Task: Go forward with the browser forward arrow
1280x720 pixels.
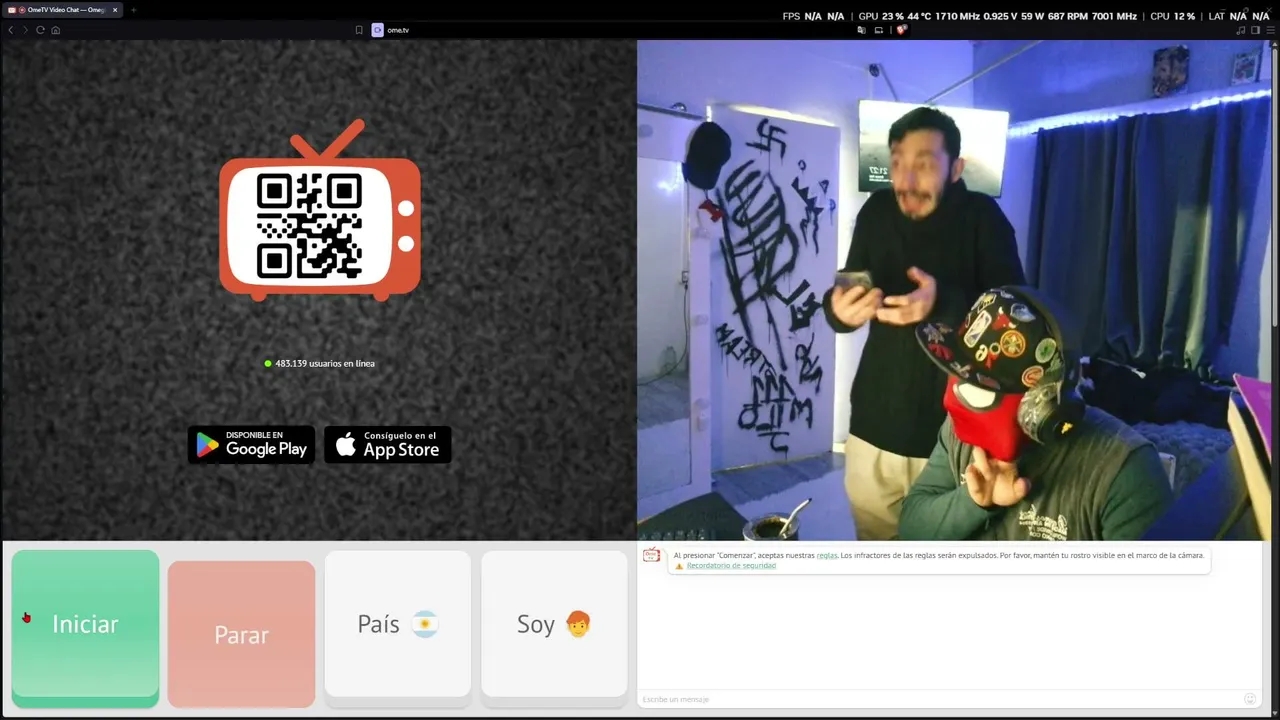Action: tap(25, 30)
